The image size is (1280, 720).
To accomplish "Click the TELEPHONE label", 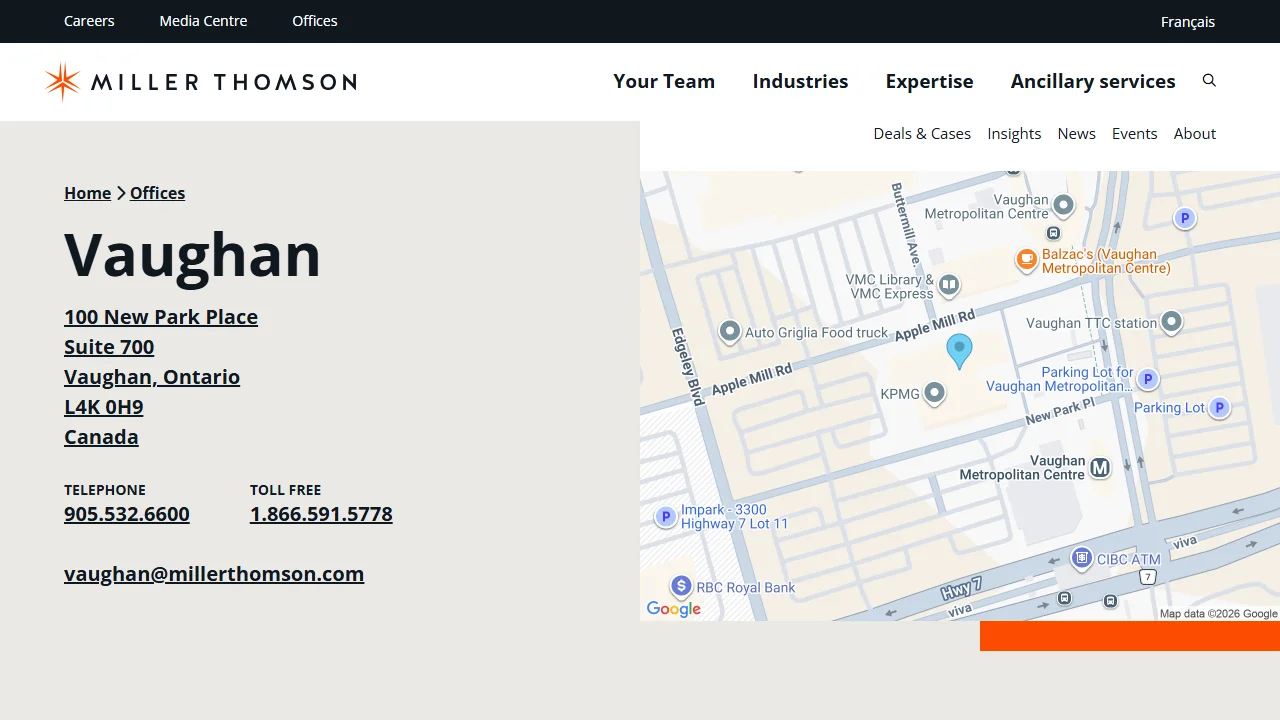I will click(105, 490).
